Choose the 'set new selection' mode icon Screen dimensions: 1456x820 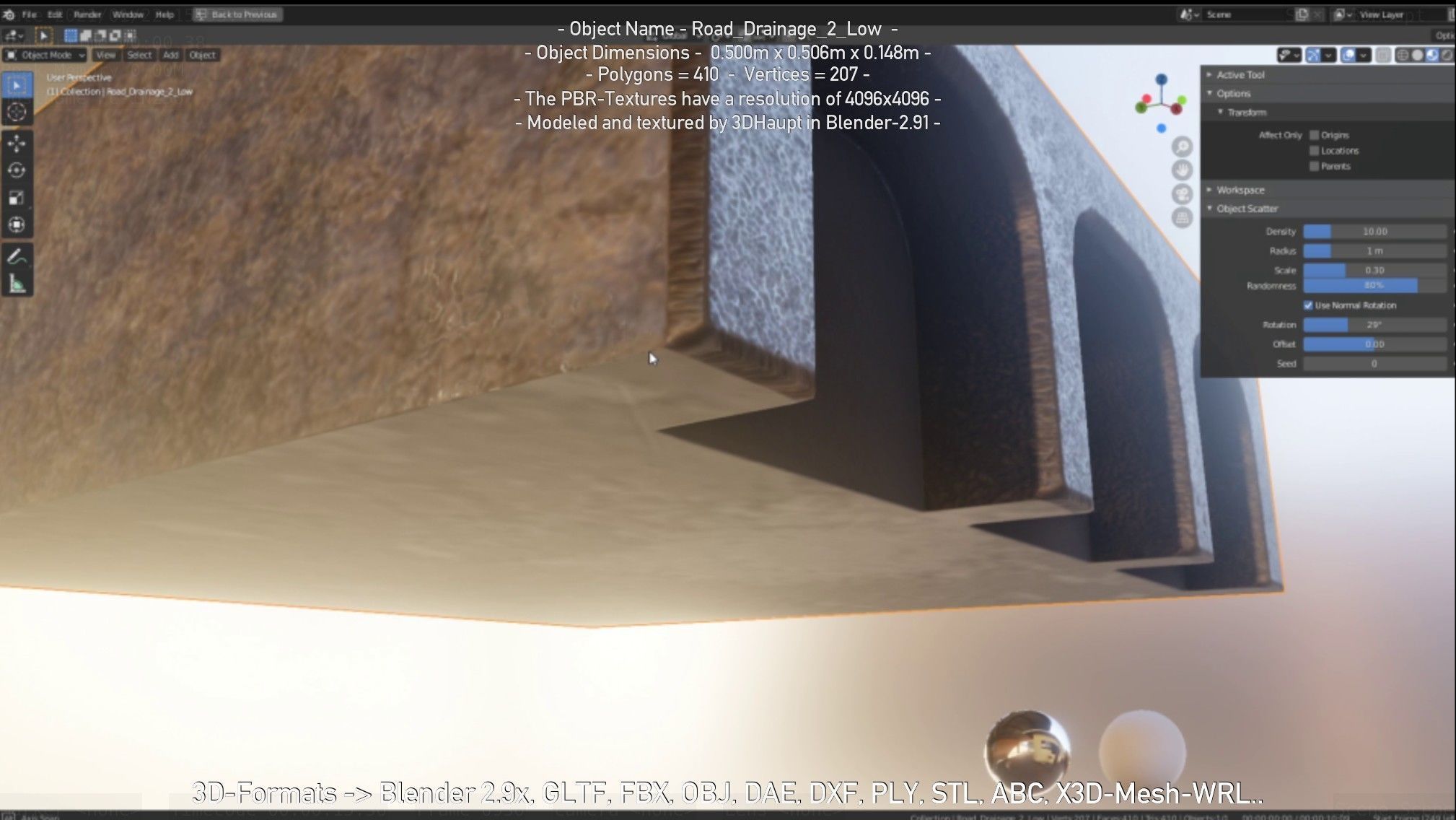click(x=71, y=35)
